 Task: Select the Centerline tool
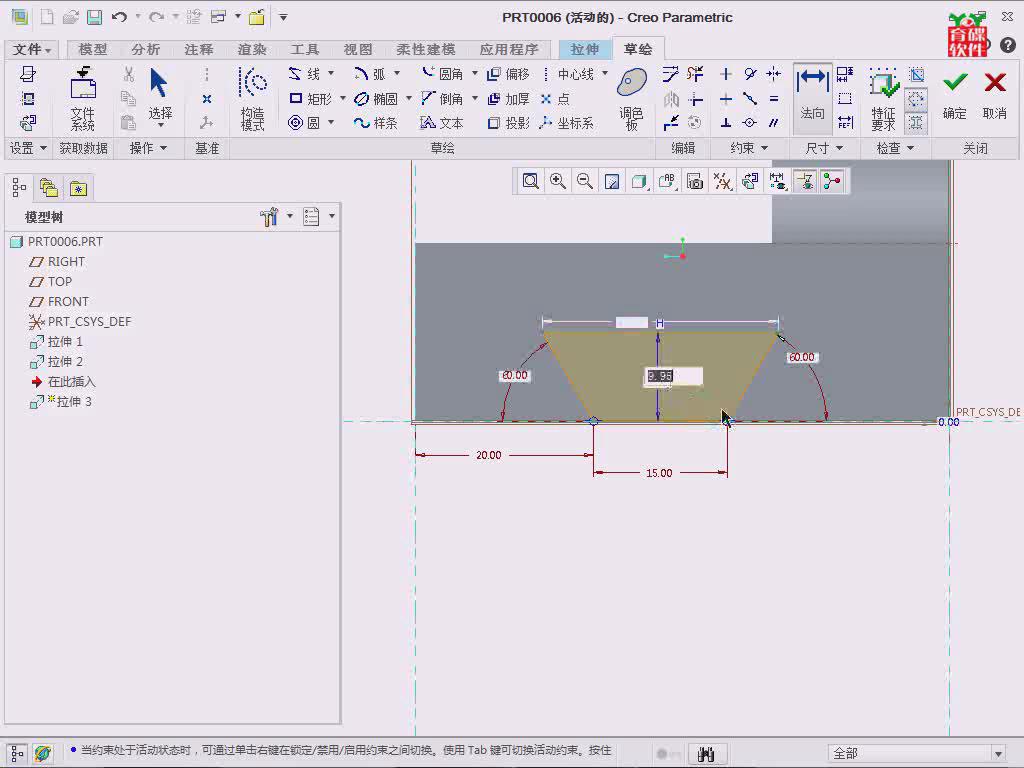tap(568, 74)
